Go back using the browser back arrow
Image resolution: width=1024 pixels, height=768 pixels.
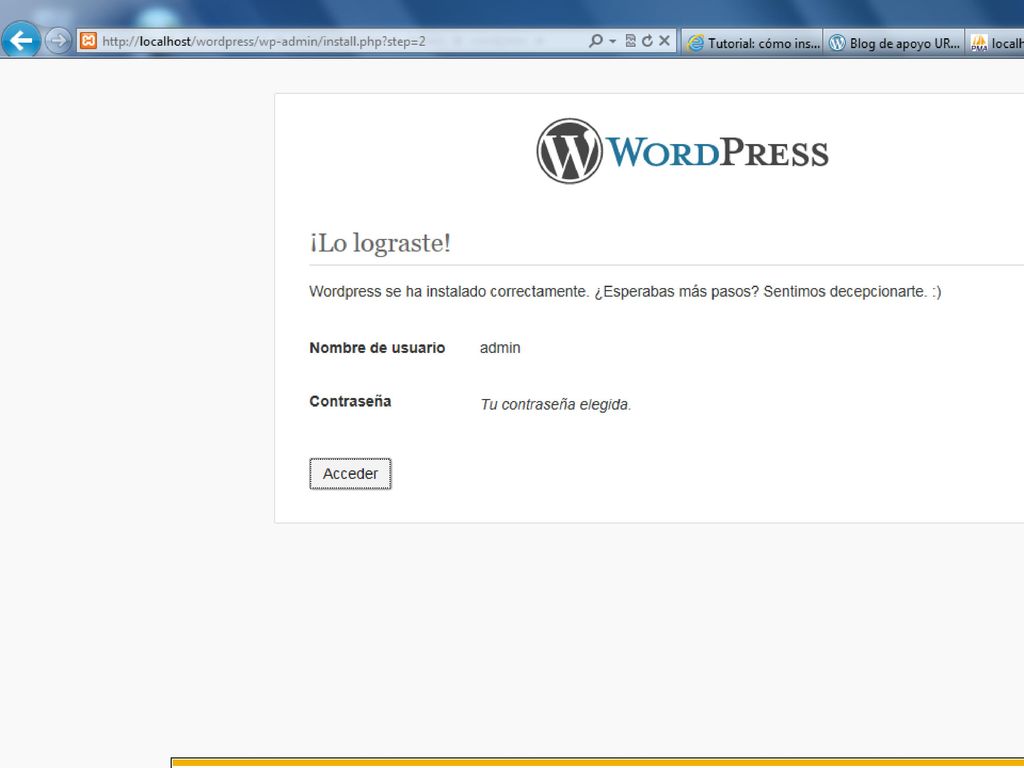[x=20, y=40]
